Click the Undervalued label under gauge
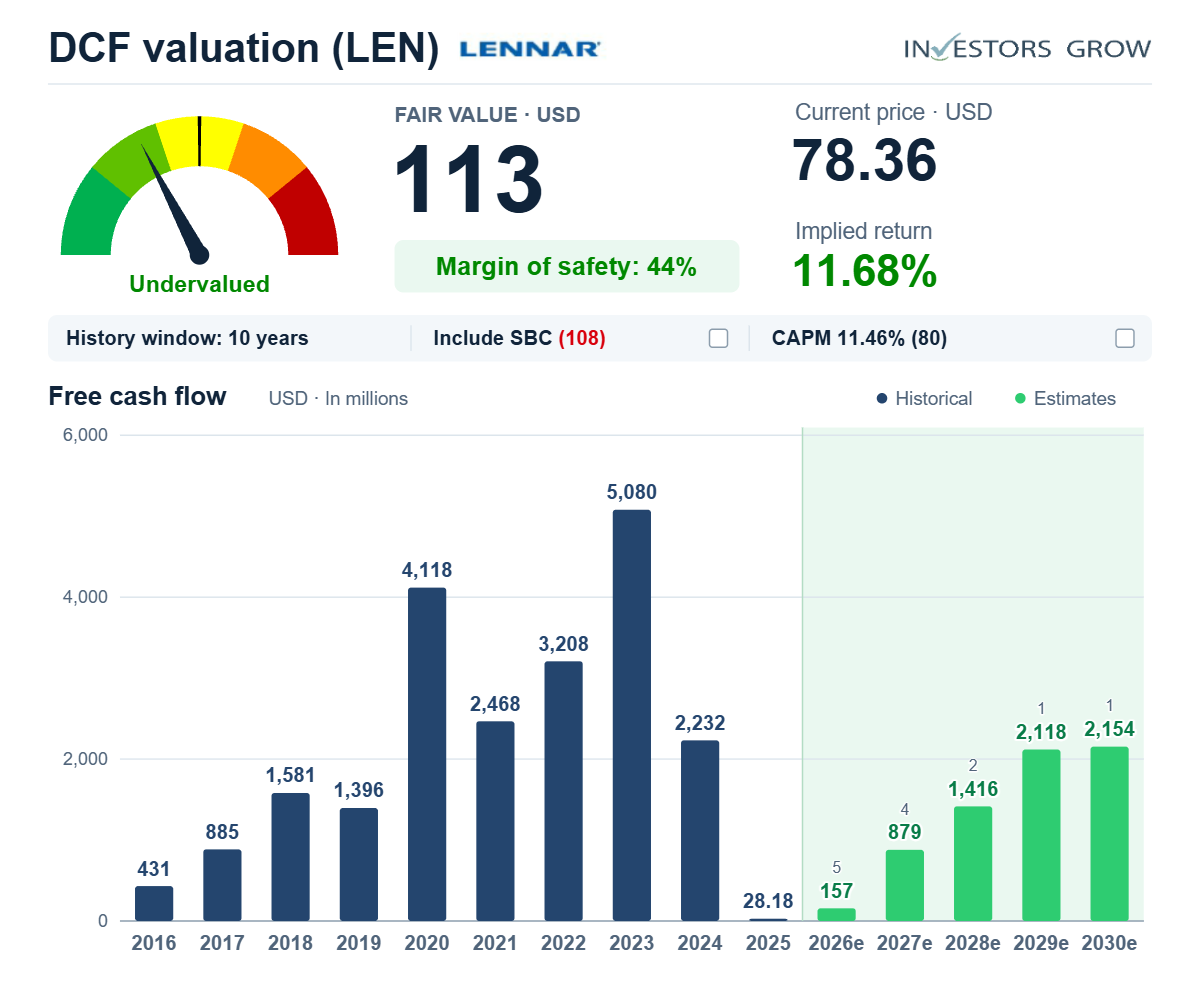Image resolution: width=1200 pixels, height=996 pixels. 200,284
